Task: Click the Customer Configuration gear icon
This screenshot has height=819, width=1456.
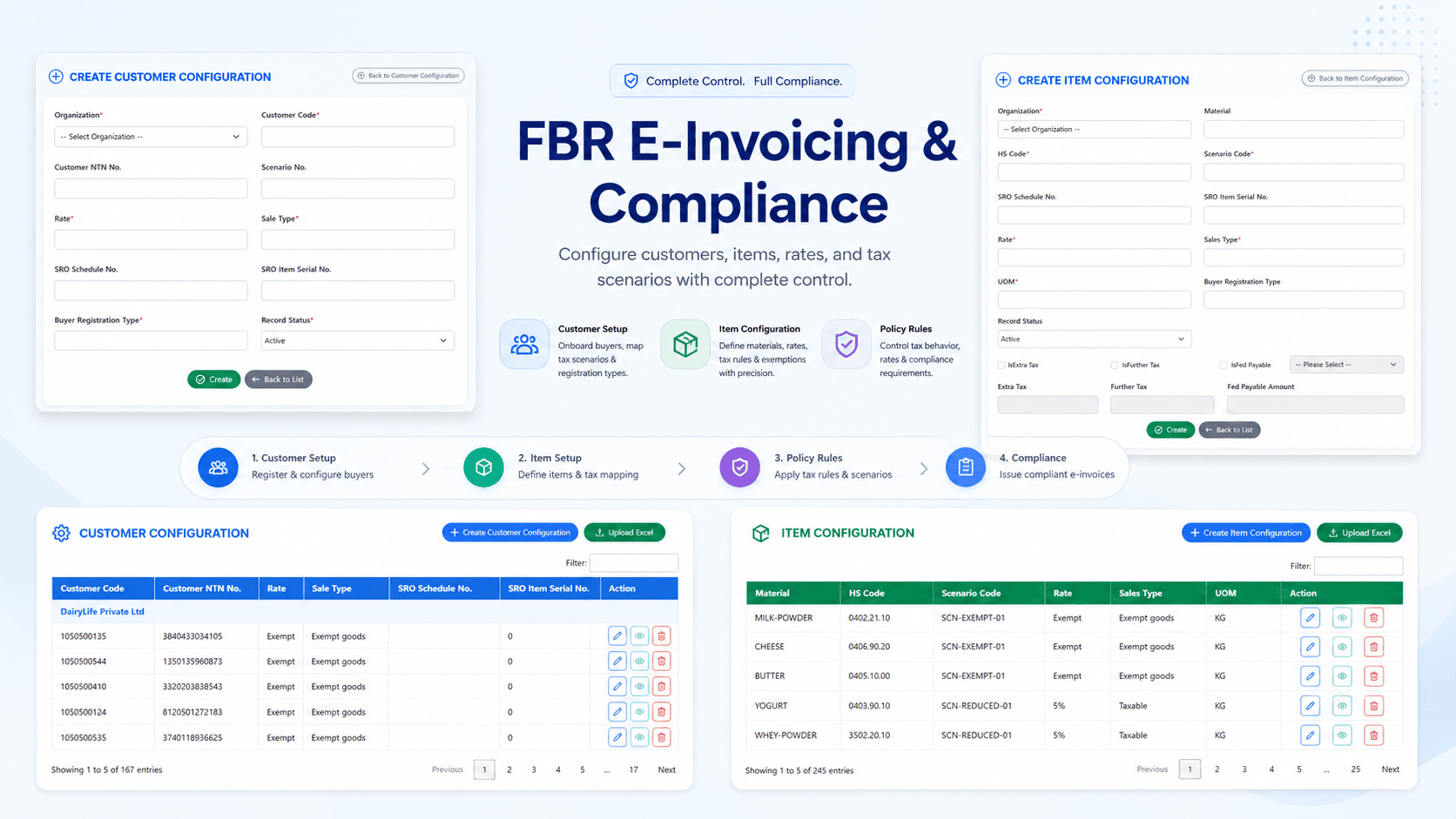Action: pyautogui.click(x=61, y=534)
